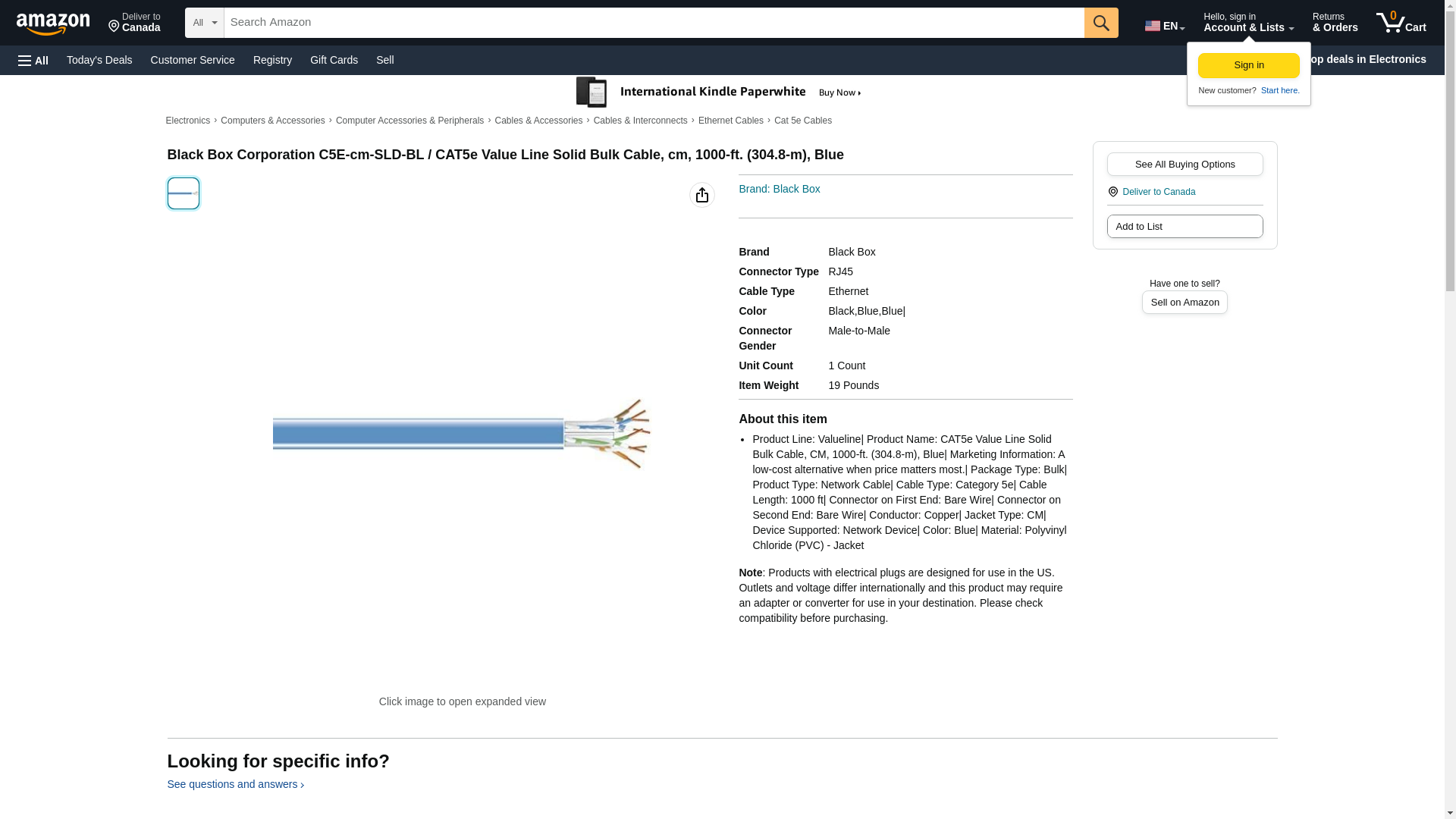The image size is (1456, 819).
Task: Open the shopping cart
Action: 1401,23
